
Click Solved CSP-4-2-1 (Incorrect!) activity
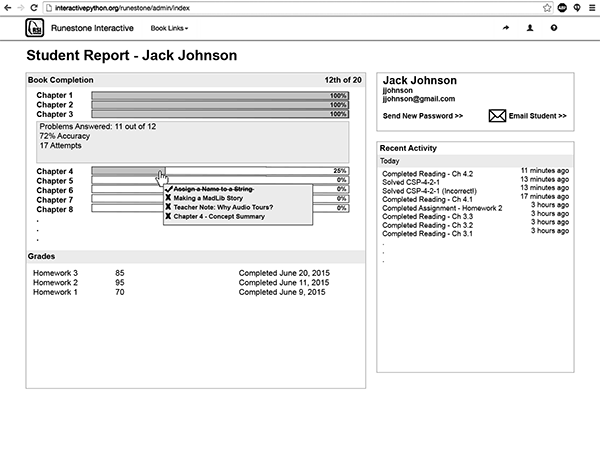click(429, 191)
